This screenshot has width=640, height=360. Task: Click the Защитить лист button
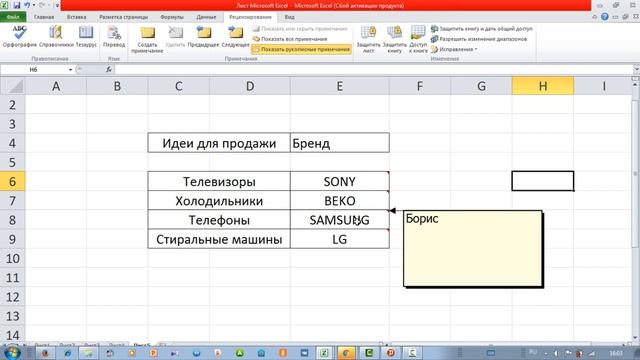coord(368,39)
